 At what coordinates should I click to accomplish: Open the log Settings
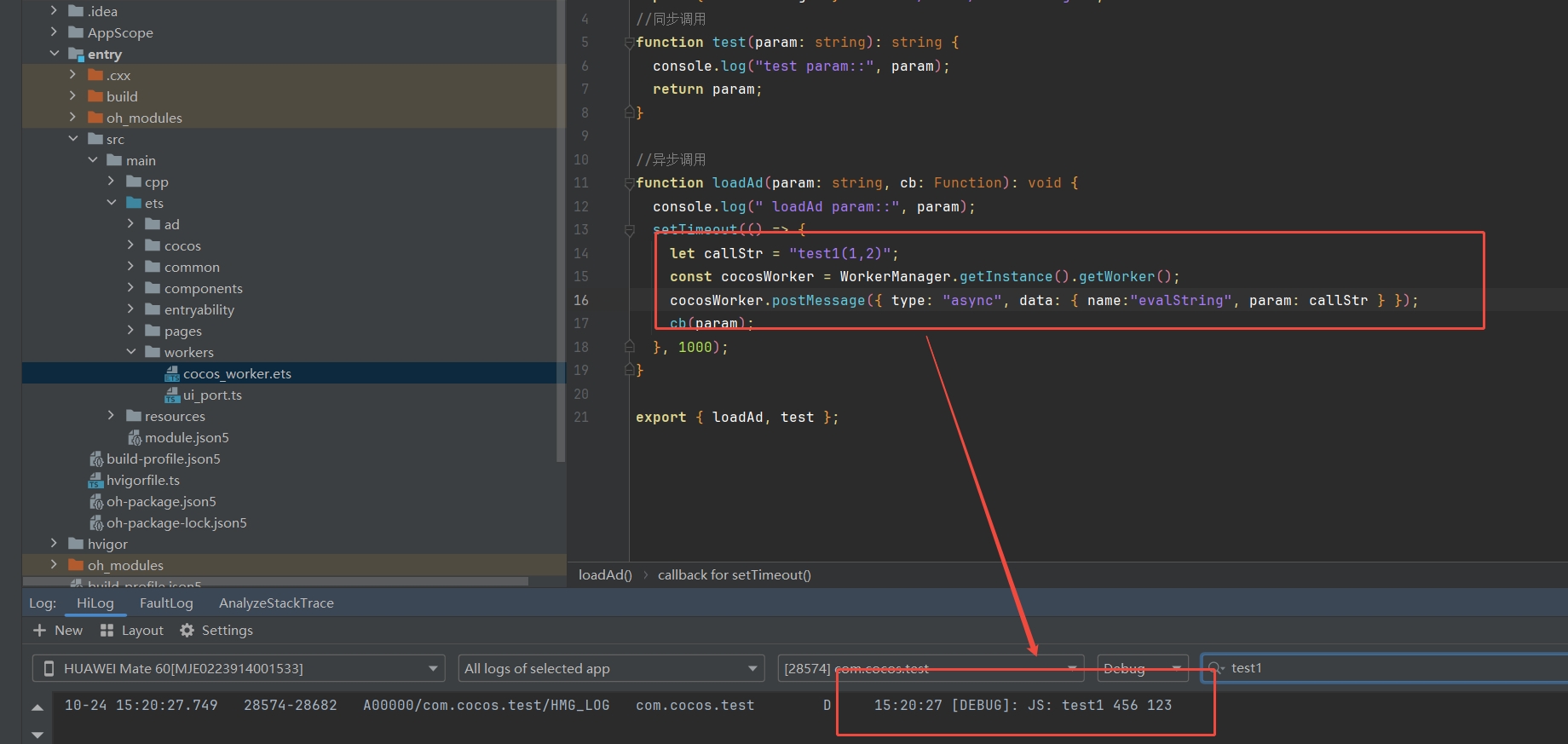tap(216, 630)
